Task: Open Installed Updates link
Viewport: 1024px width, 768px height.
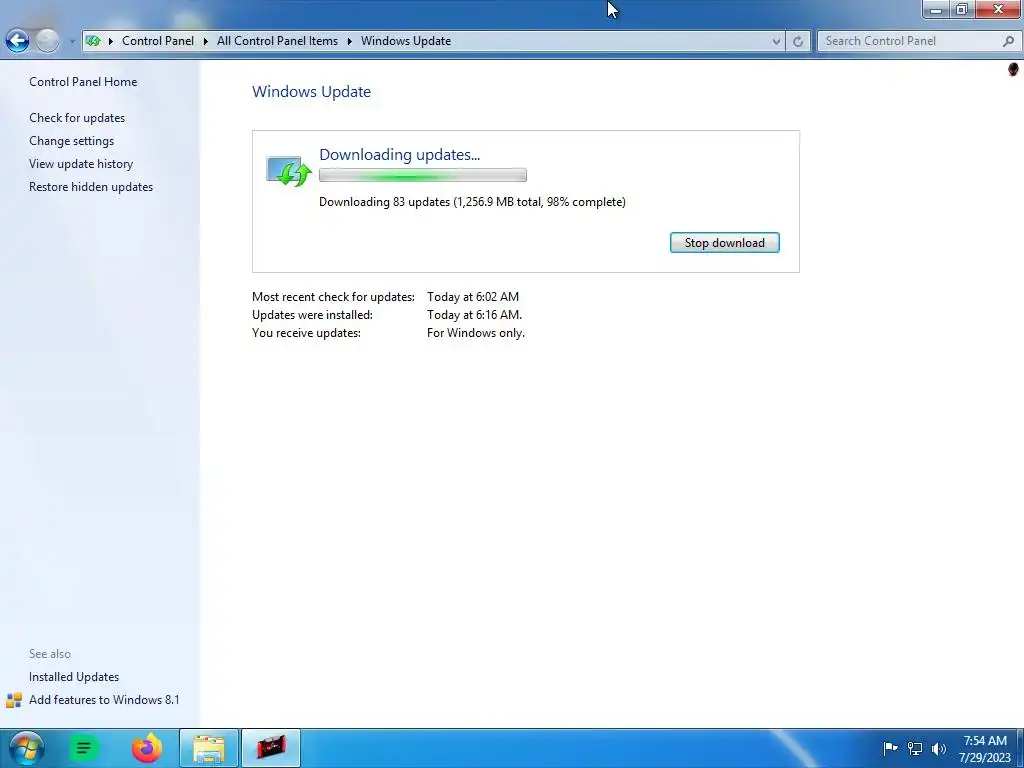Action: [74, 677]
